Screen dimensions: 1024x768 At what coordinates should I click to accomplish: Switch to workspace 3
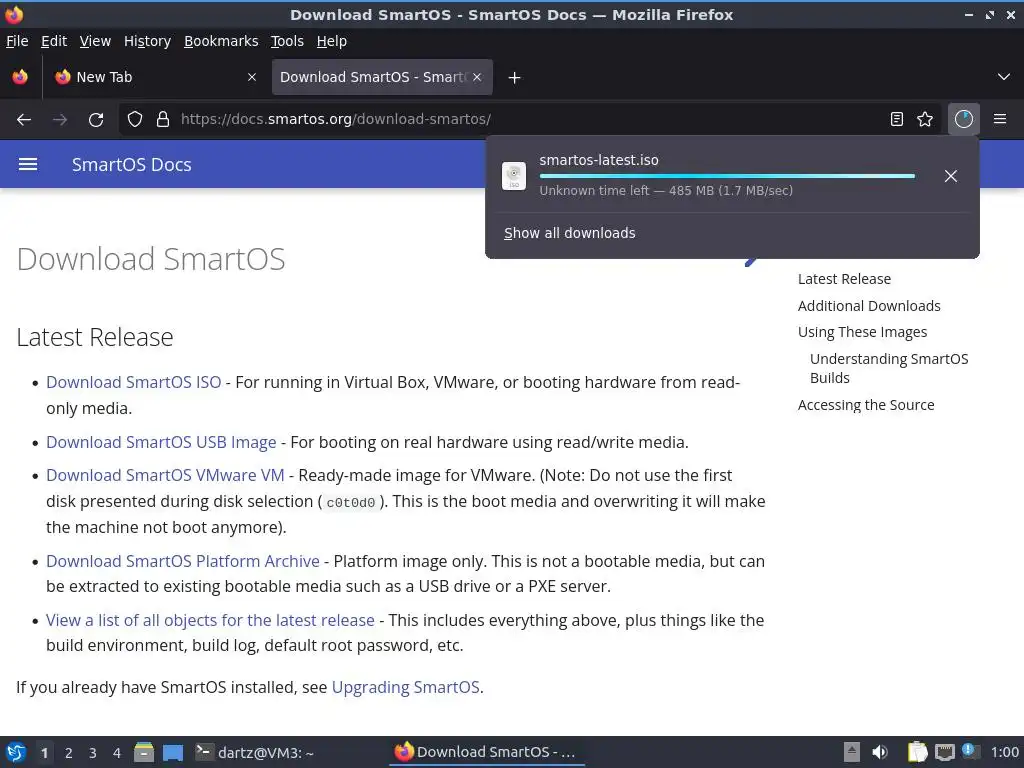[x=93, y=753]
